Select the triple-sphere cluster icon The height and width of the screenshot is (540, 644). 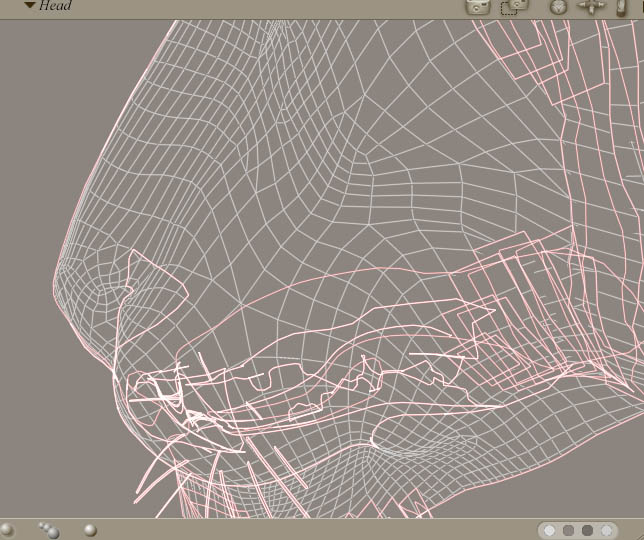point(48,530)
